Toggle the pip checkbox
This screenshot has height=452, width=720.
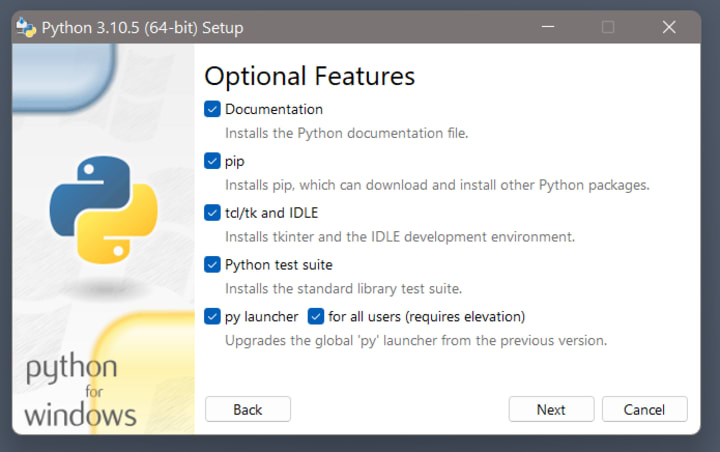pyautogui.click(x=212, y=161)
